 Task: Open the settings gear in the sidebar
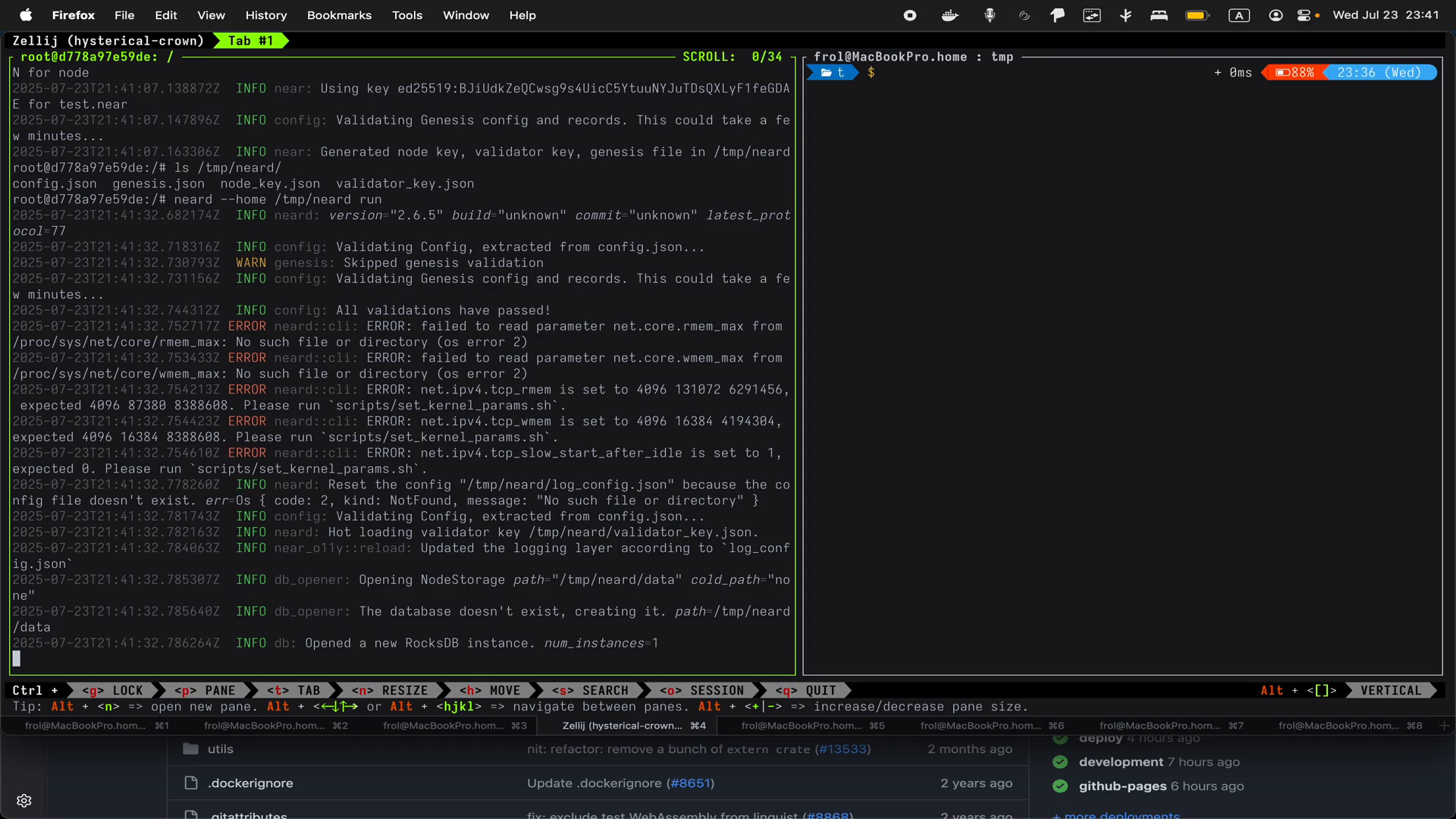coord(24,801)
